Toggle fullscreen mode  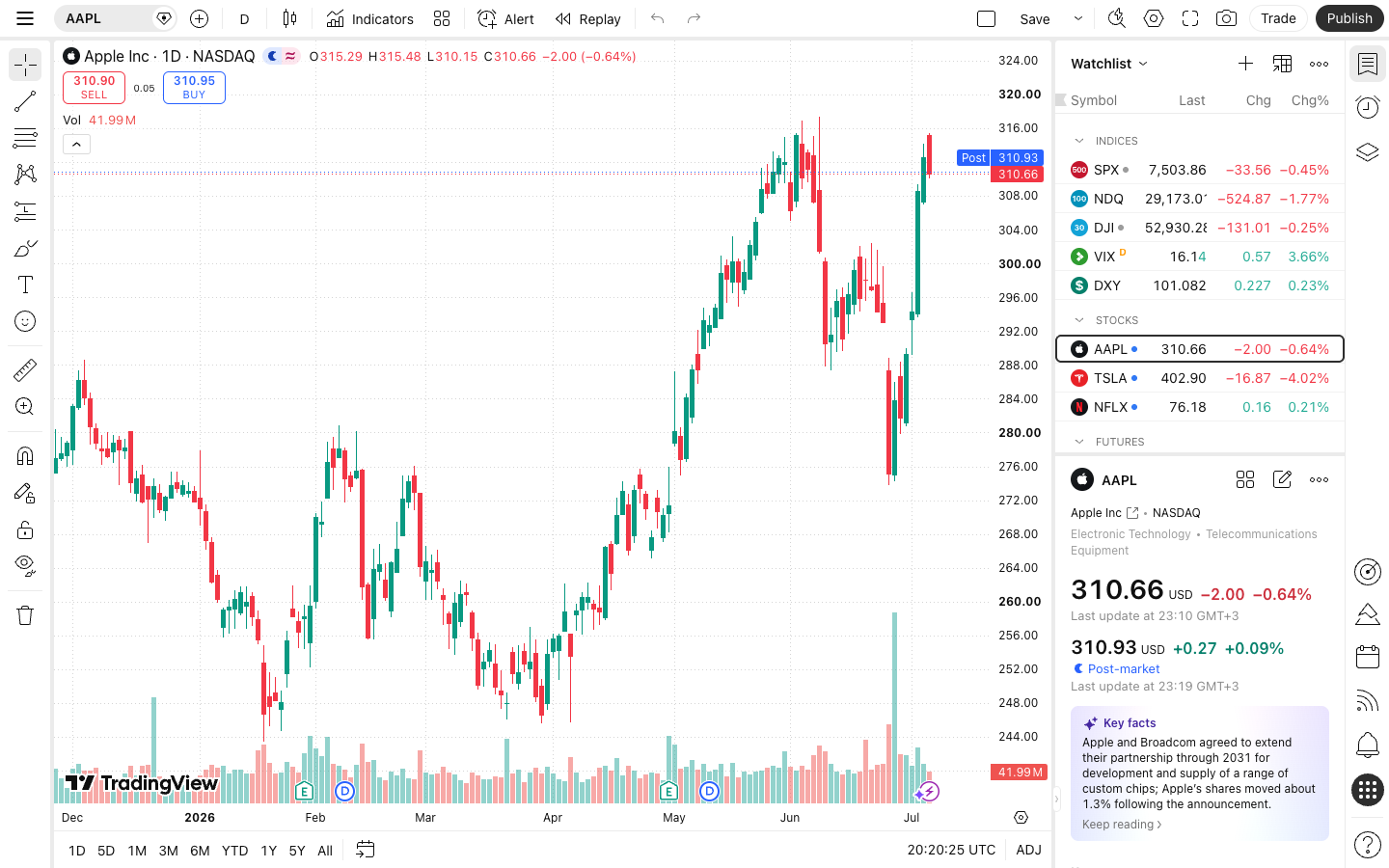1190,18
